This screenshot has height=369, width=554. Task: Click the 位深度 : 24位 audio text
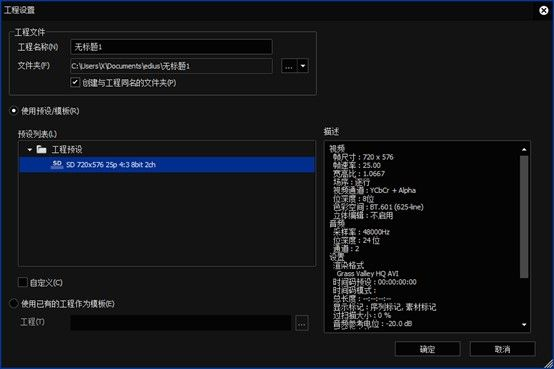[356, 240]
